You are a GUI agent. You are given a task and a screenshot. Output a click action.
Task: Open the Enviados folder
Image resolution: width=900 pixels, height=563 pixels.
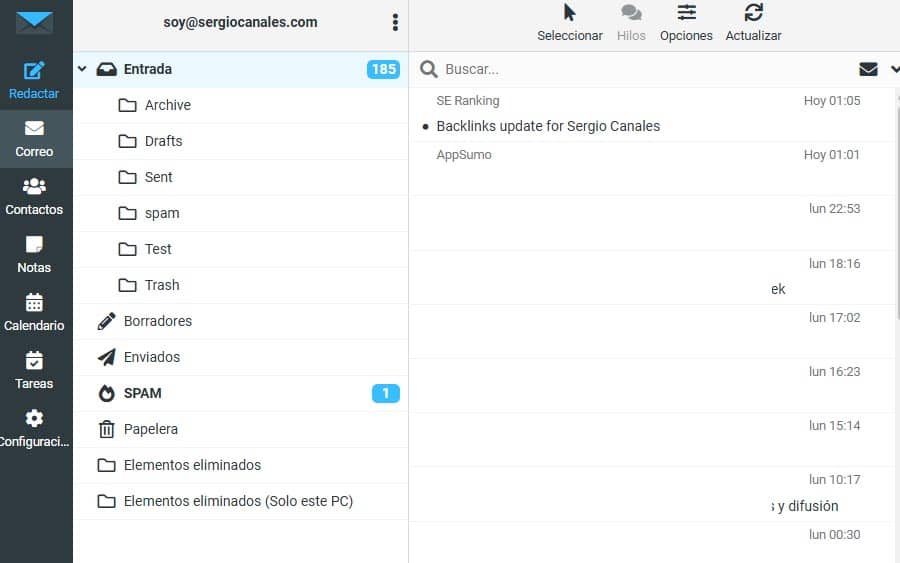[x=240, y=357]
